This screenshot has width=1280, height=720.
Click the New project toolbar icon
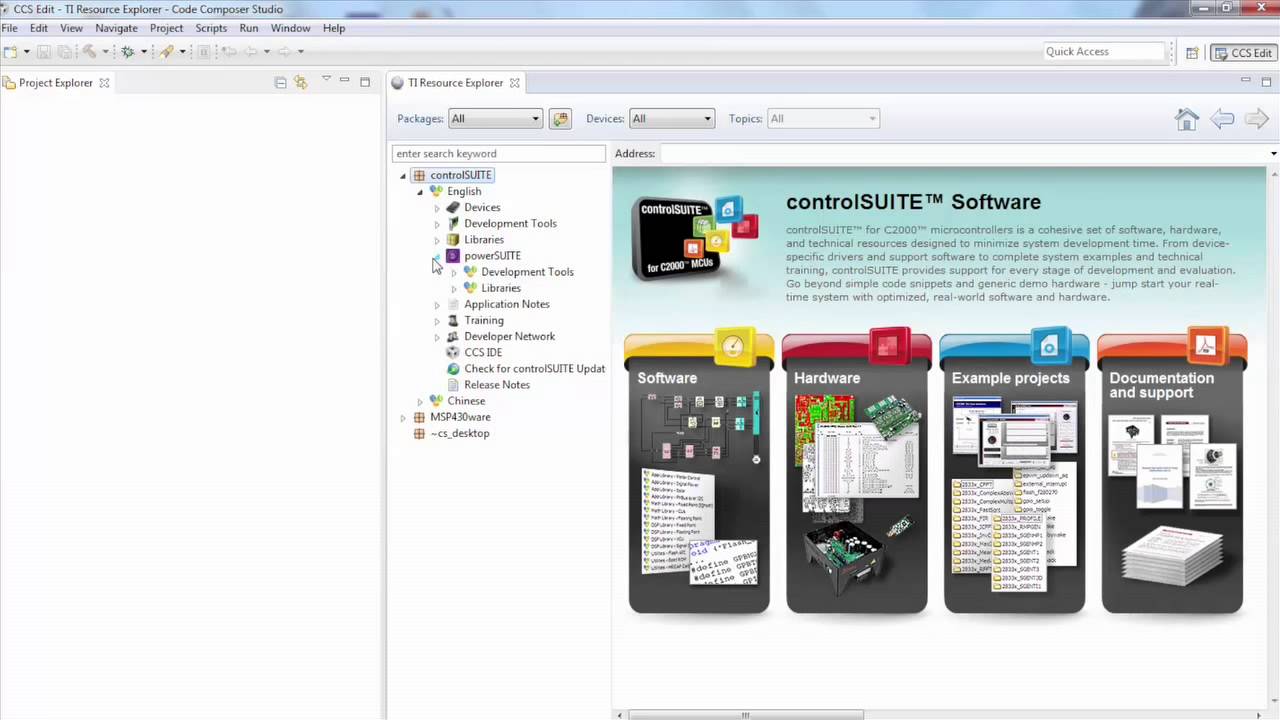click(10, 51)
